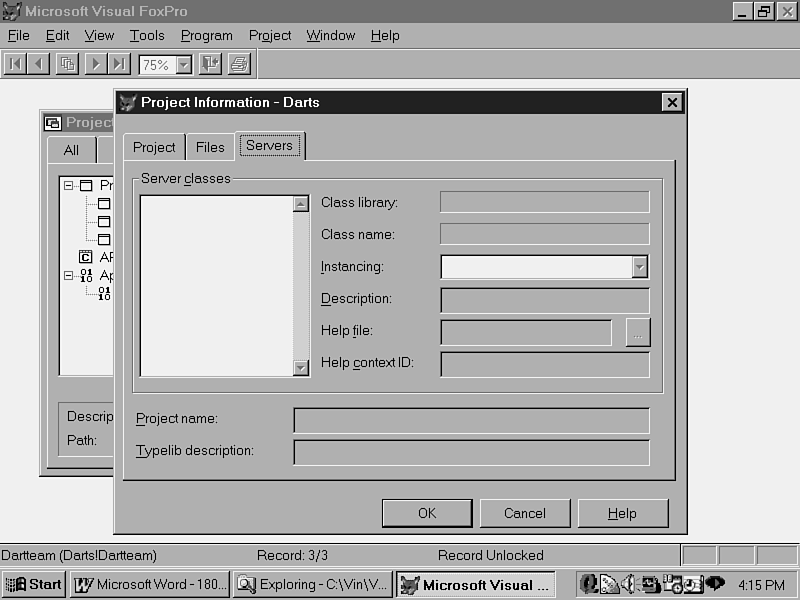The width and height of the screenshot is (800, 600).
Task: Click the Go to Page toolbar icon
Action: tap(67, 64)
